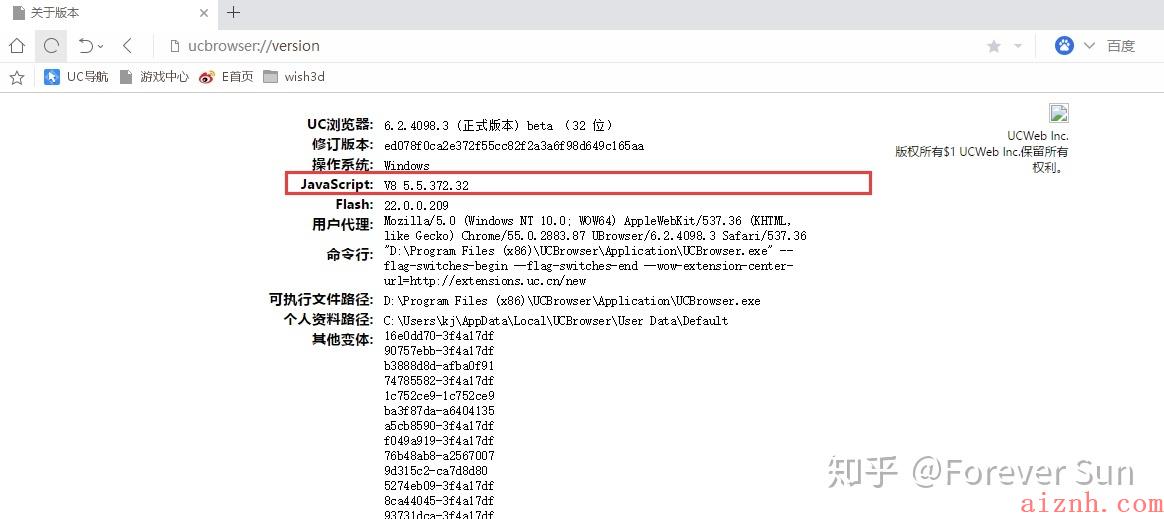Open the 游戏中心 bookmark
This screenshot has height=519, width=1164.
click(x=154, y=76)
